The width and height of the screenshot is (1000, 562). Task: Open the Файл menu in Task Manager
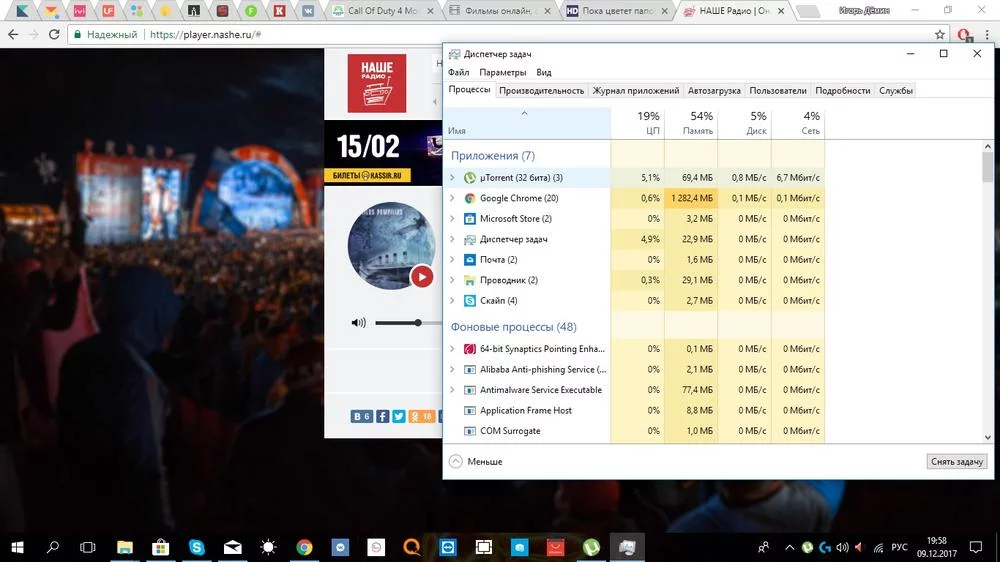[459, 72]
